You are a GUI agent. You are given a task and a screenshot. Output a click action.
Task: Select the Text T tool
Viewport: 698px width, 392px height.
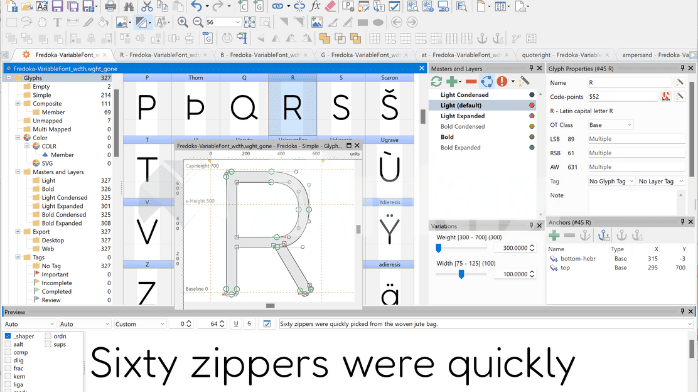pos(57,22)
